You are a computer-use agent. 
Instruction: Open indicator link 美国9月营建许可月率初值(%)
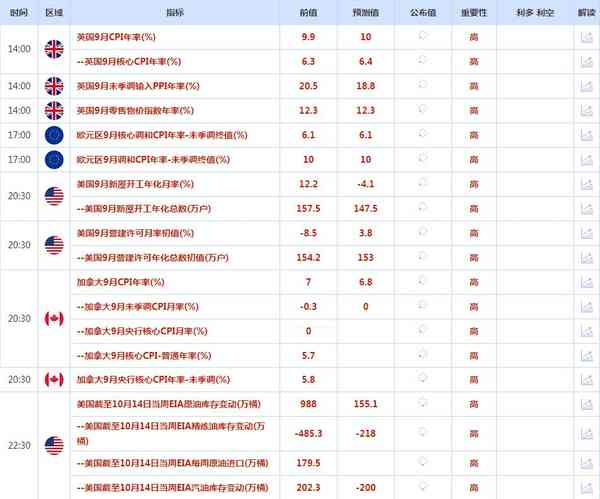pos(135,233)
